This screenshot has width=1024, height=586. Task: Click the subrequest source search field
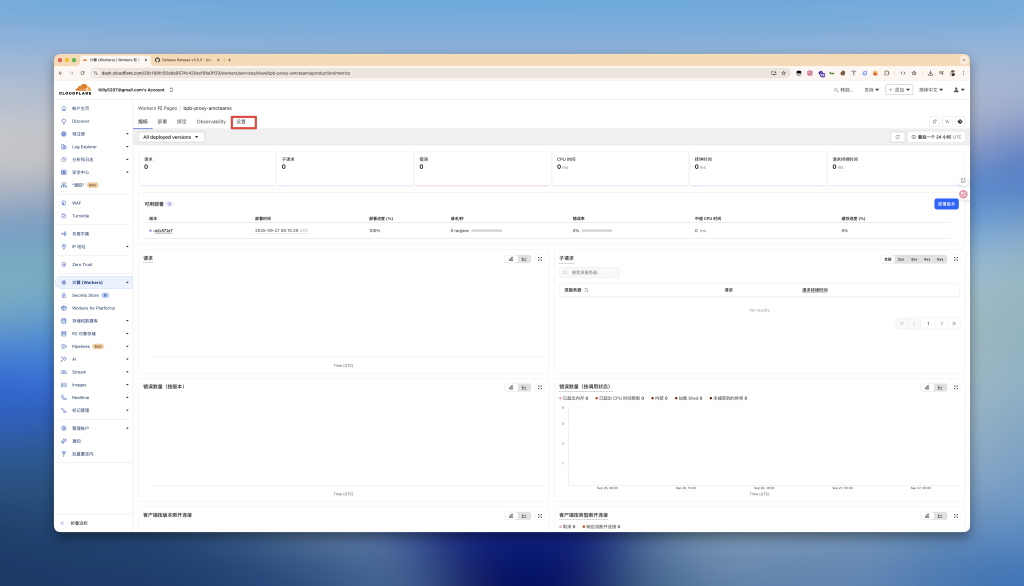coord(590,272)
